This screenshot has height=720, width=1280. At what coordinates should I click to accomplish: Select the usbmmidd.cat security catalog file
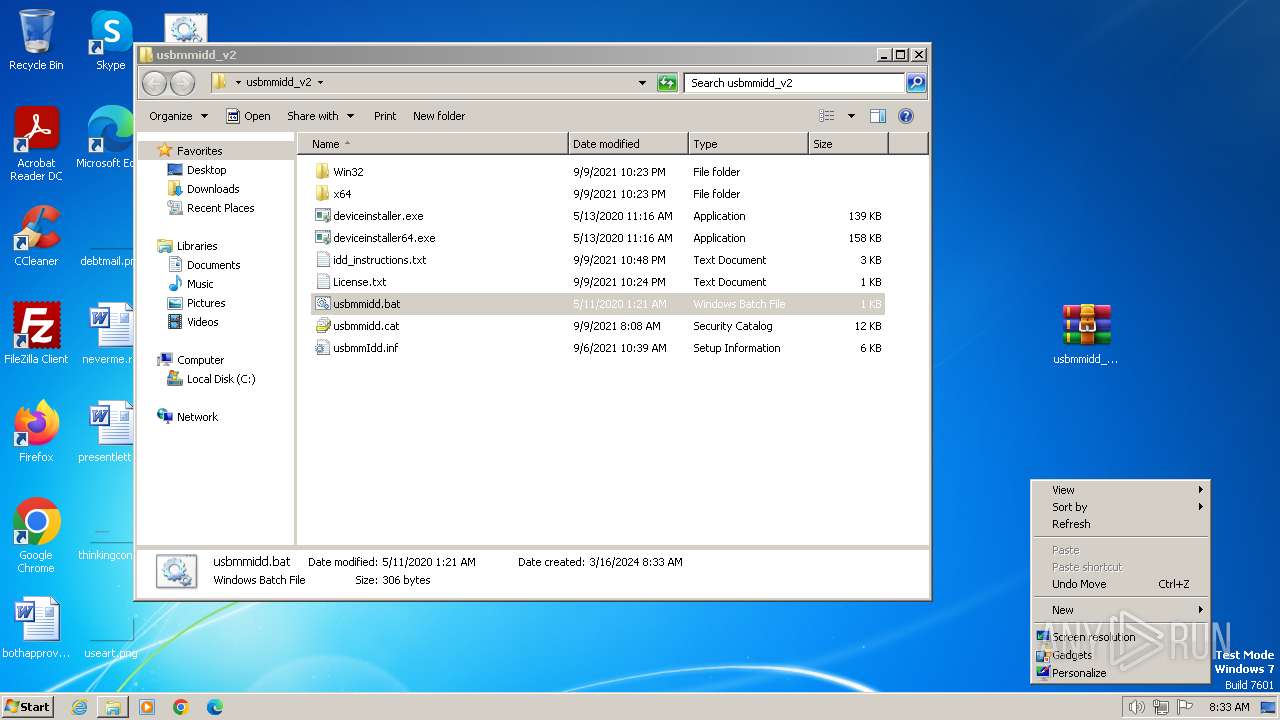(366, 326)
